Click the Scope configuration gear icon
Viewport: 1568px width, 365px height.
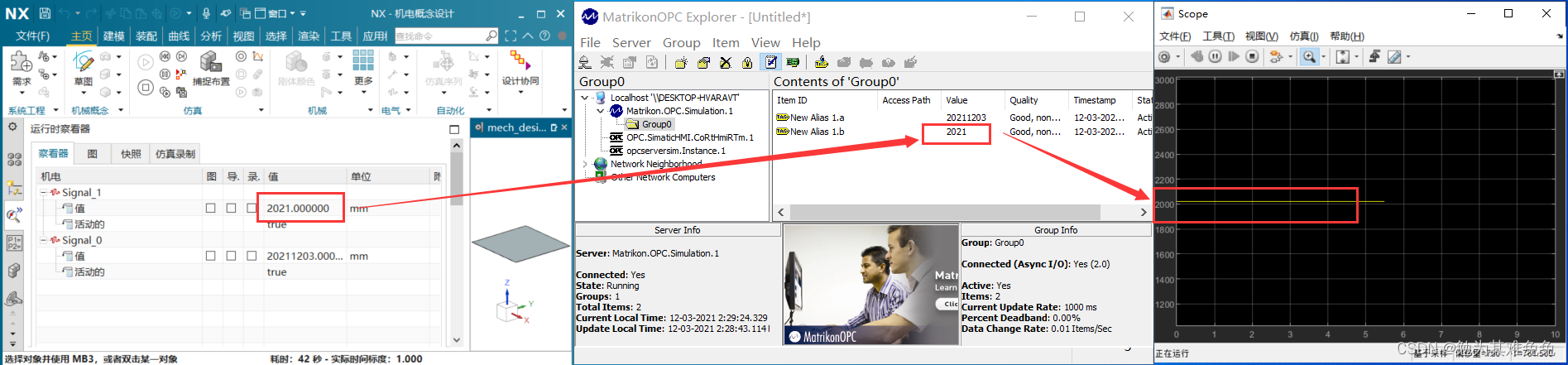pyautogui.click(x=1165, y=56)
